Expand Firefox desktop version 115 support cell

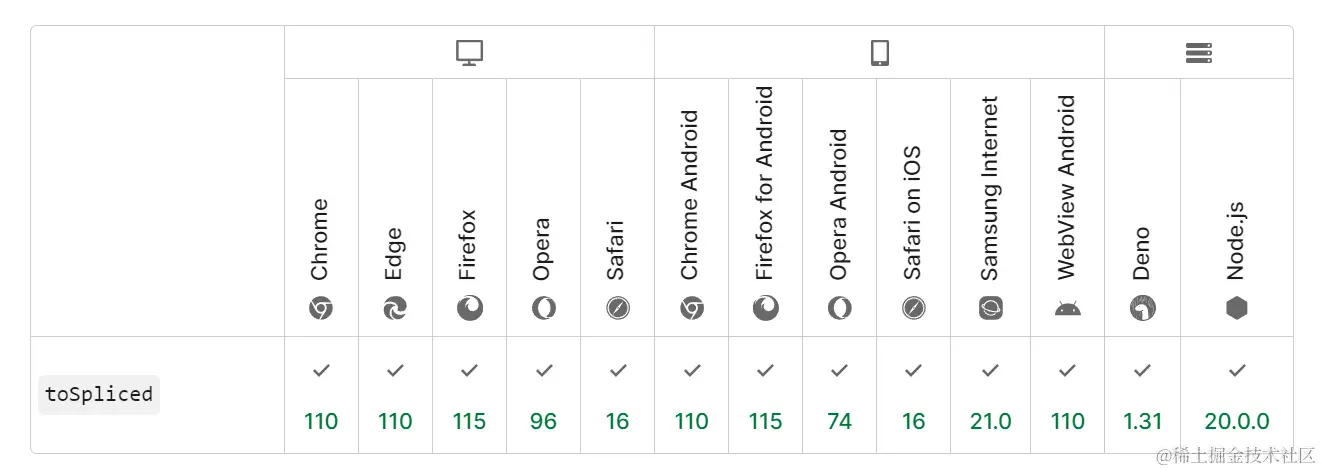tap(469, 396)
